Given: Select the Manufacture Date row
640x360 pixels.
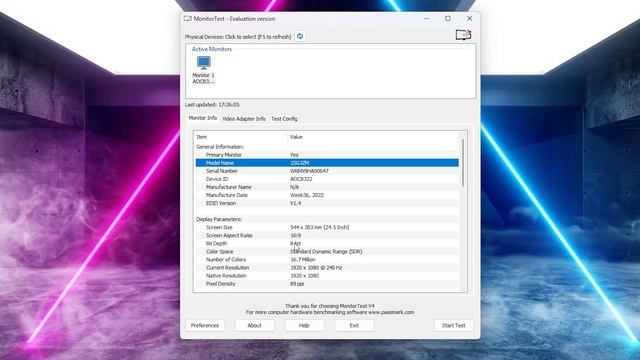Looking at the screenshot, I should click(327, 195).
